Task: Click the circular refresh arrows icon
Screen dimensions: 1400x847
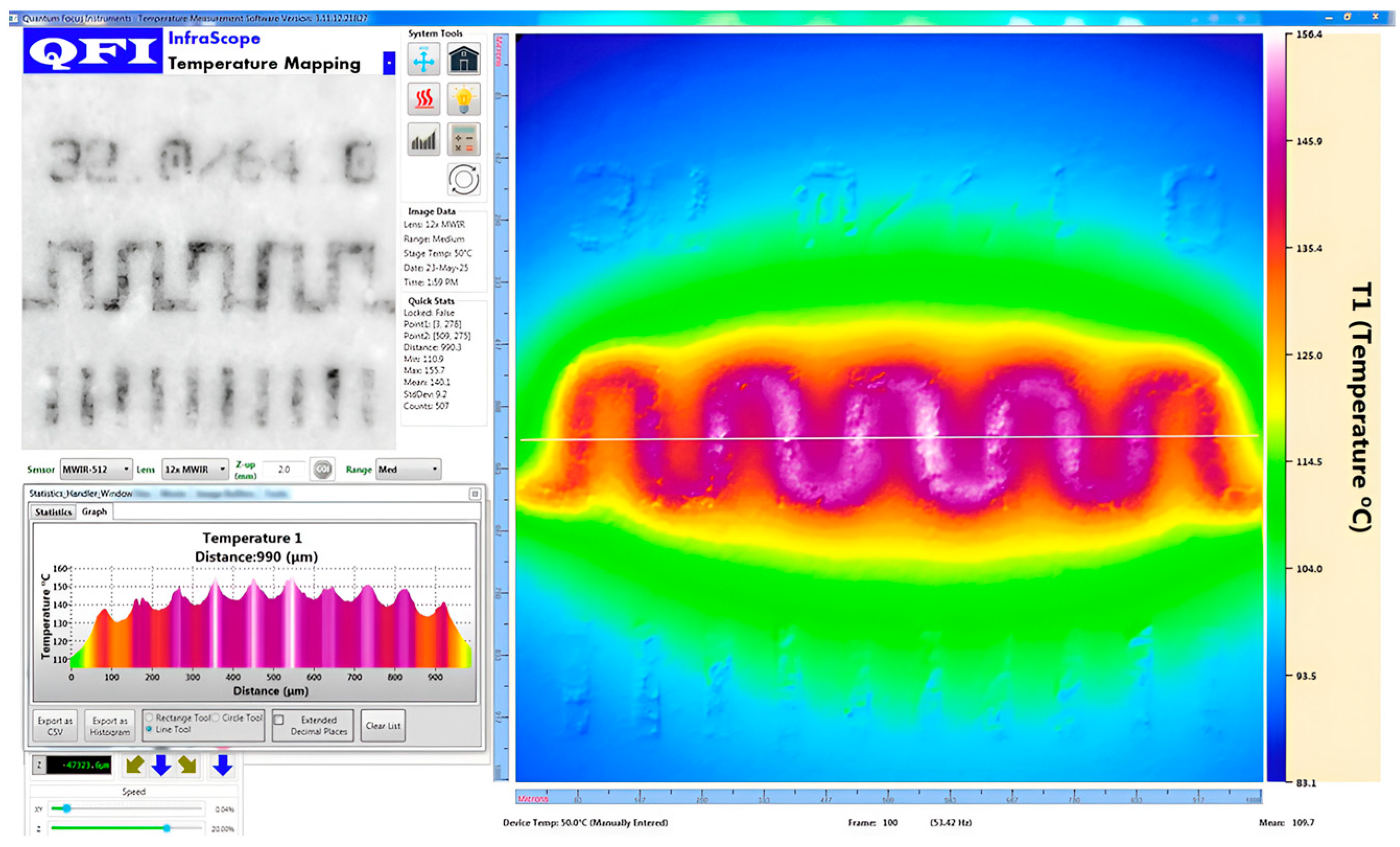Action: [463, 180]
